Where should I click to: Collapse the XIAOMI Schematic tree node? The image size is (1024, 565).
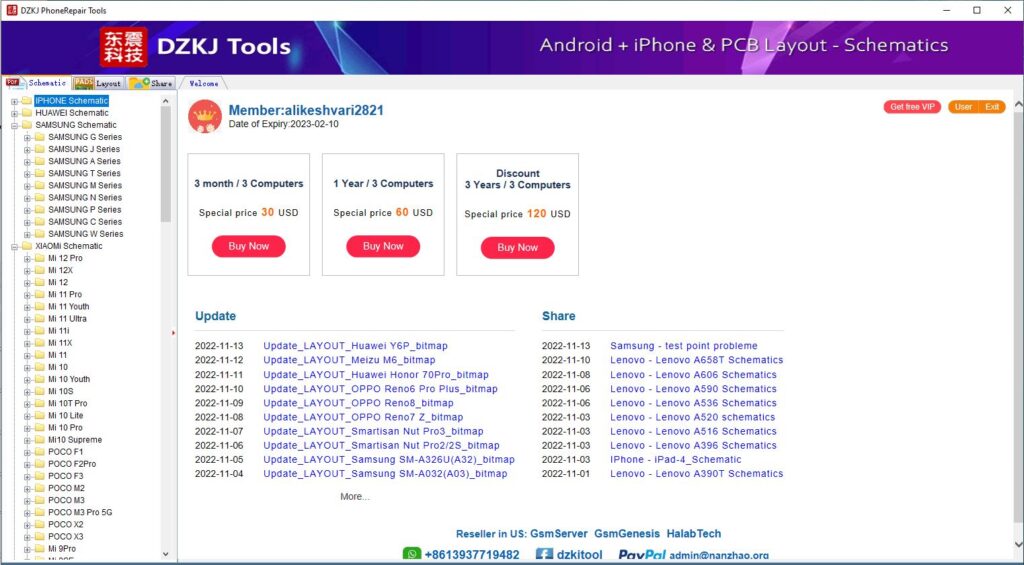point(14,246)
